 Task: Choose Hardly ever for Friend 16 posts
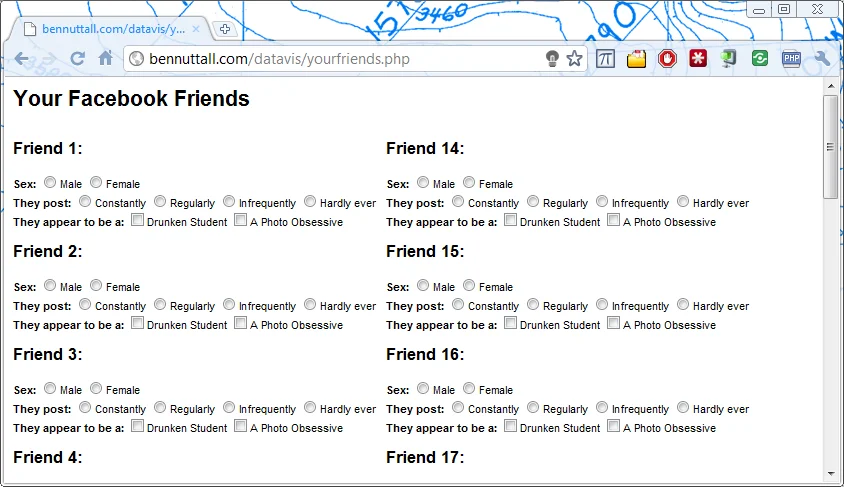pyautogui.click(x=683, y=407)
